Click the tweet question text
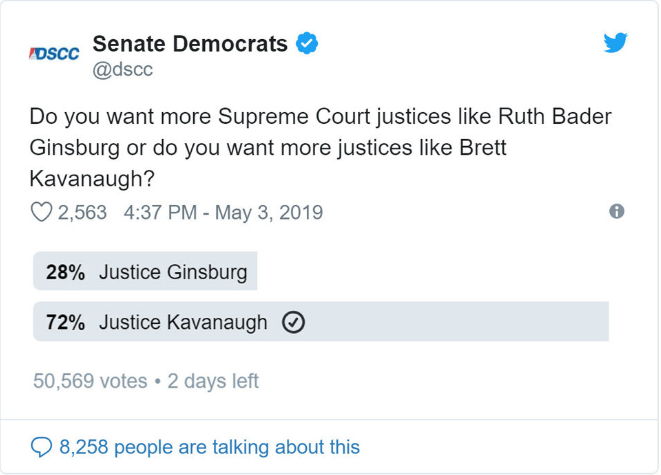661x475 pixels. 320,148
